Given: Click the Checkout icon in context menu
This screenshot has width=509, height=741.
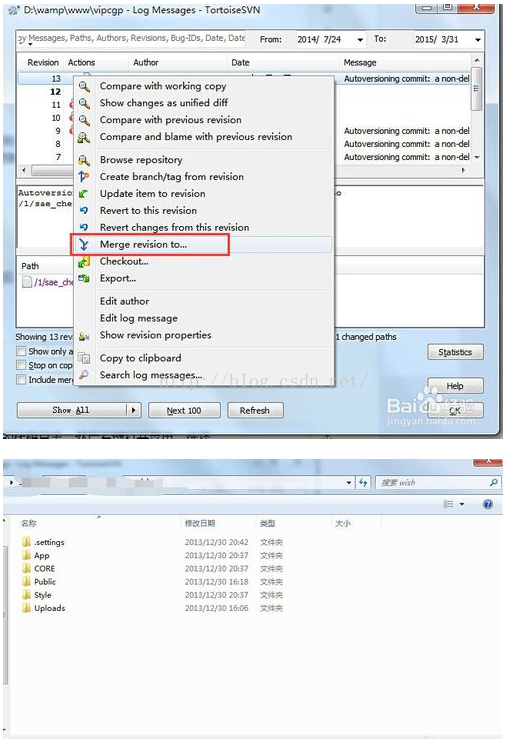Looking at the screenshot, I should point(84,262).
